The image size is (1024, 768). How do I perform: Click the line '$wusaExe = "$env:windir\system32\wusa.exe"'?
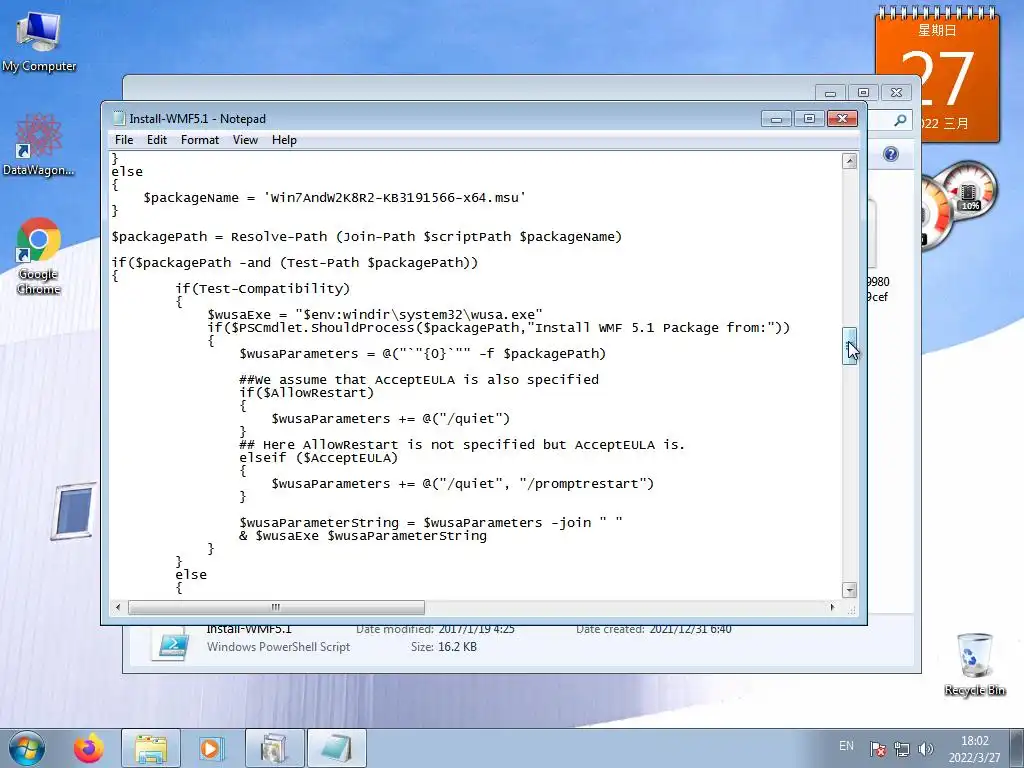tap(375, 314)
